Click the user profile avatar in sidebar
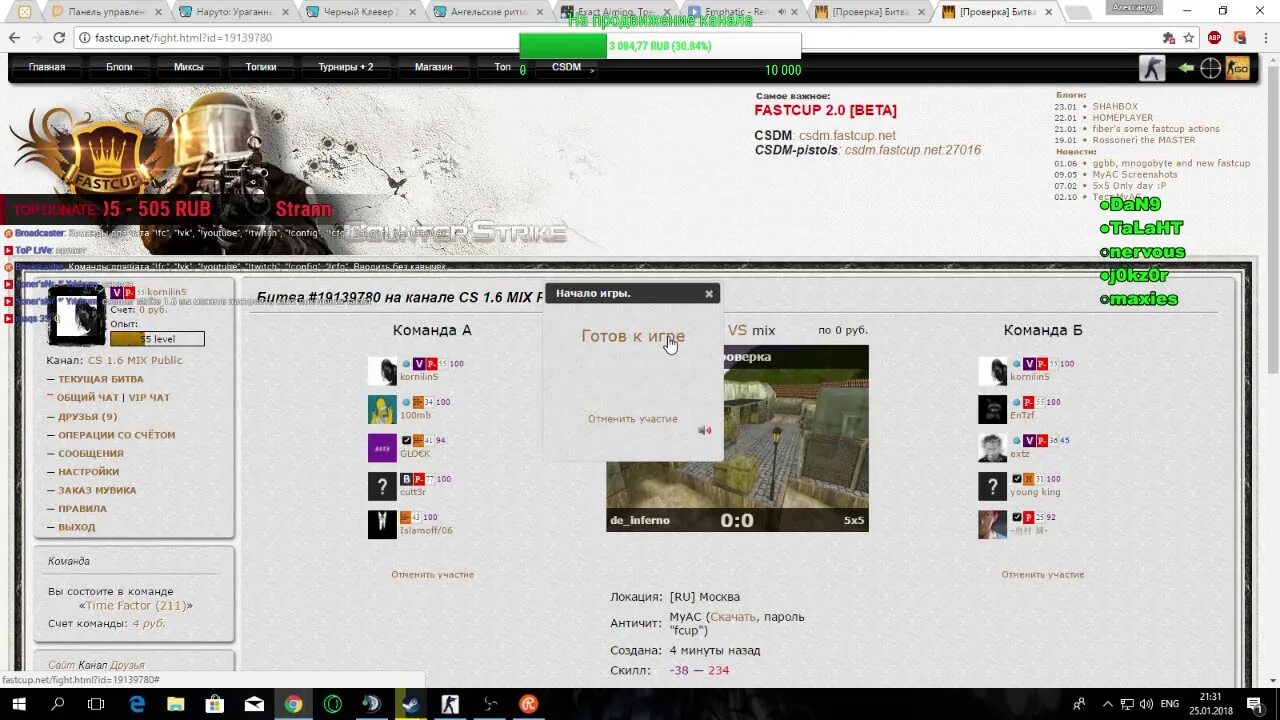This screenshot has height=720, width=1280. point(77,314)
